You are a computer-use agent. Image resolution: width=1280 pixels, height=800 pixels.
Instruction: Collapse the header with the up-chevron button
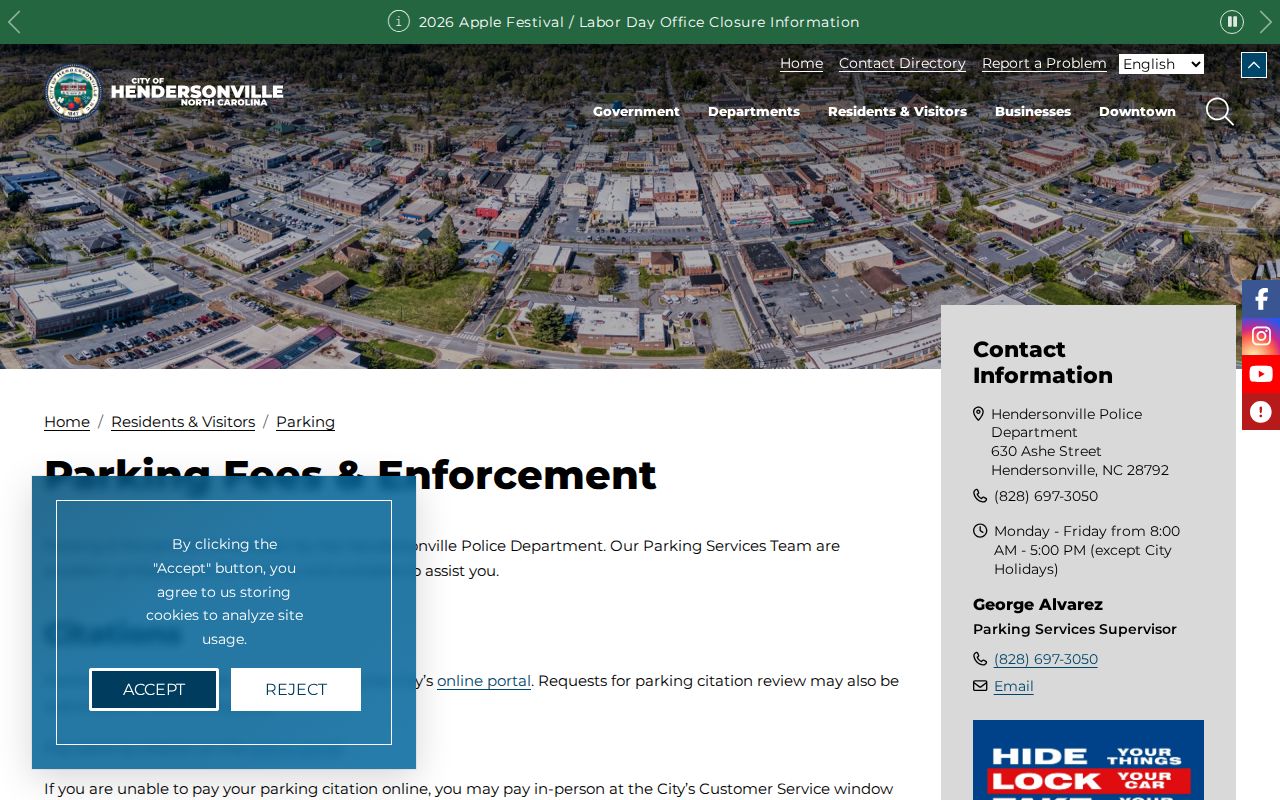point(1254,65)
